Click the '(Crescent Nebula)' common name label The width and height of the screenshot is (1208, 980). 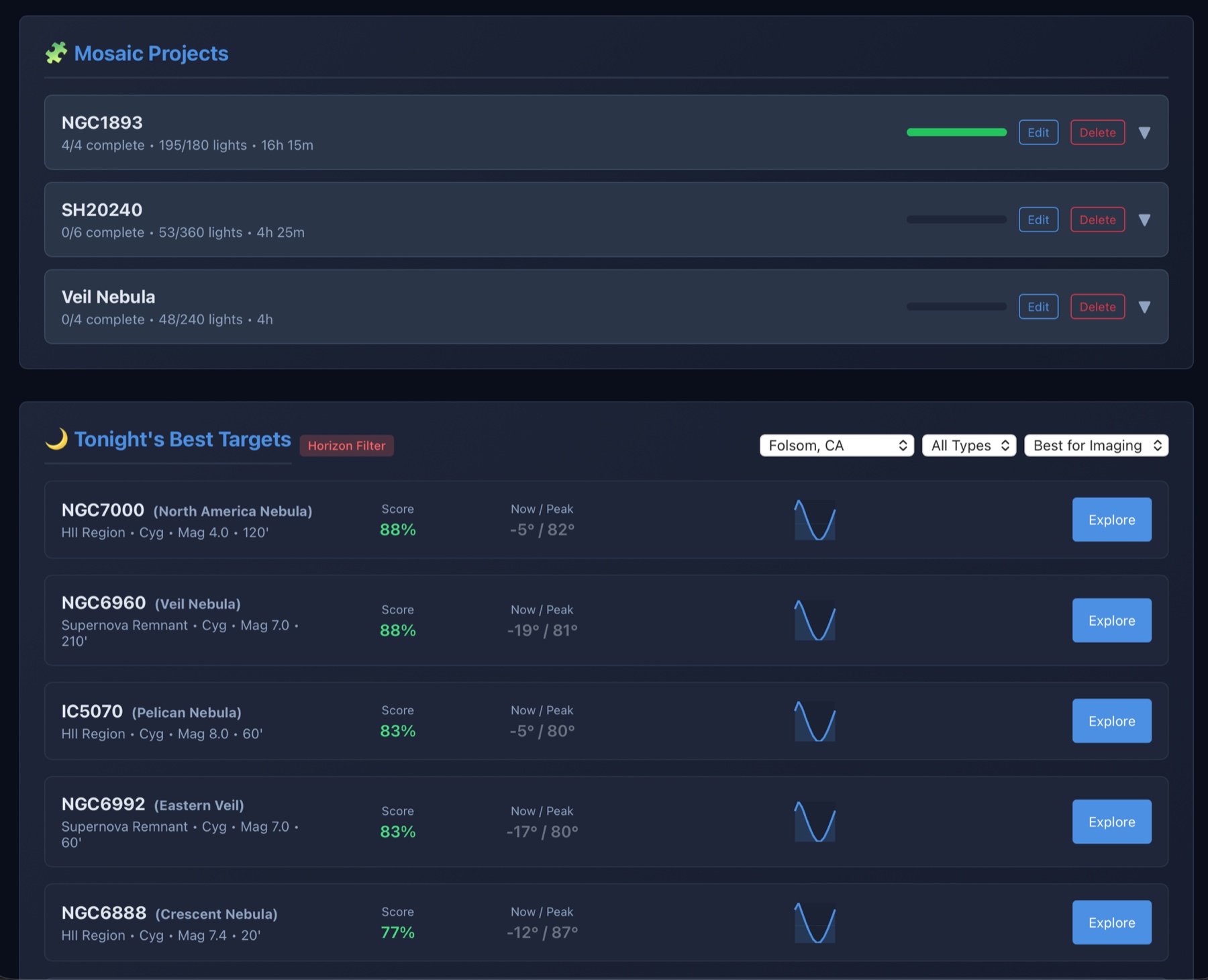(216, 914)
